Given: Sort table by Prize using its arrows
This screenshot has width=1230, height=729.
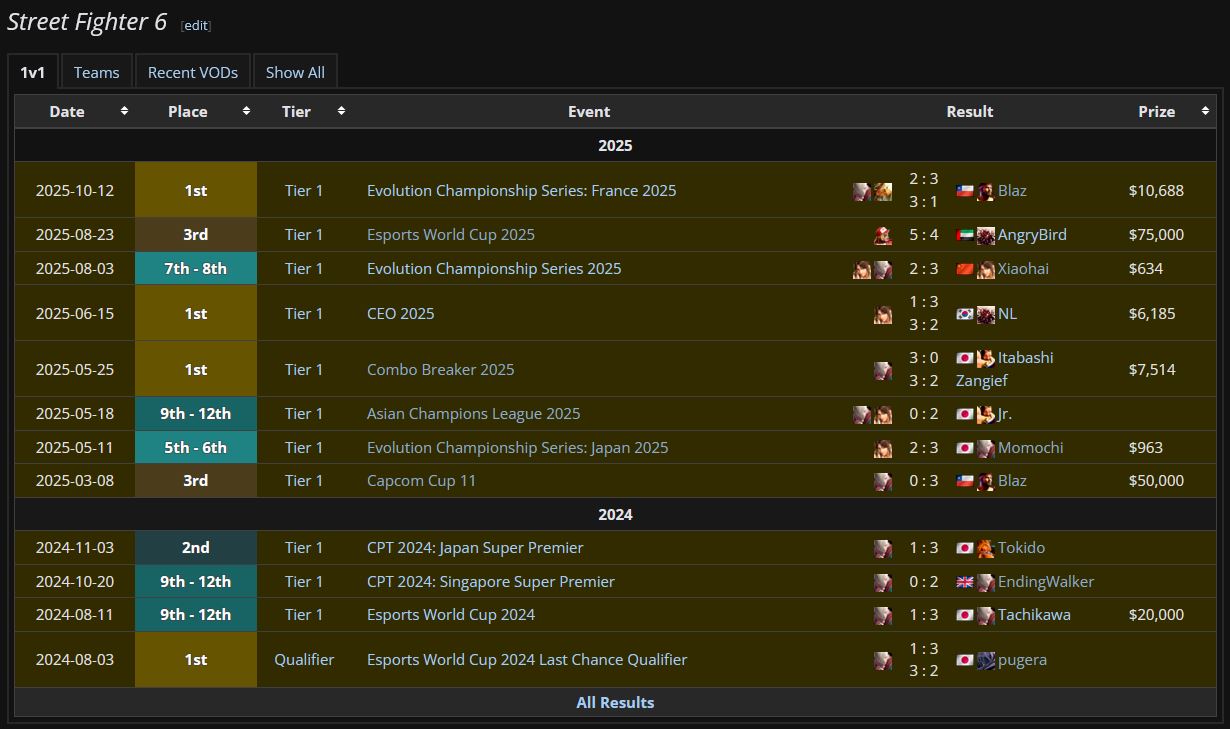Looking at the screenshot, I should 1205,111.
